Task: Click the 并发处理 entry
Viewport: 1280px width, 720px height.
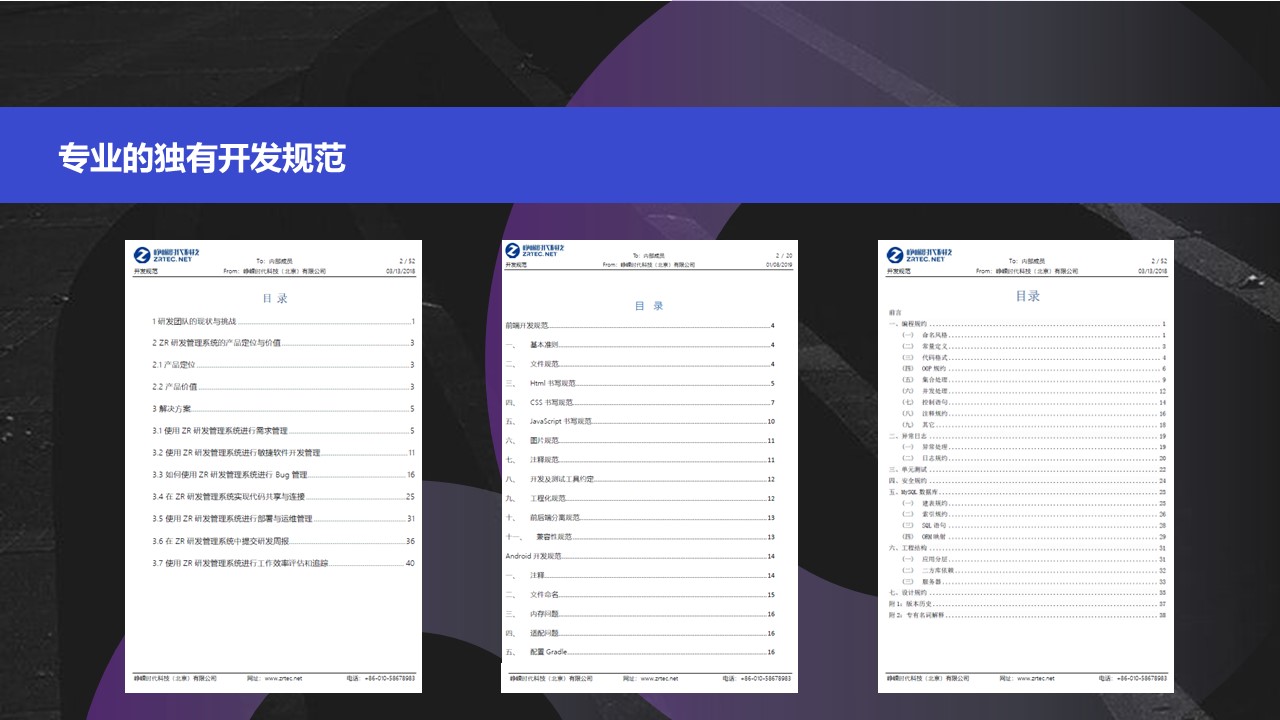Action: coord(1034,391)
